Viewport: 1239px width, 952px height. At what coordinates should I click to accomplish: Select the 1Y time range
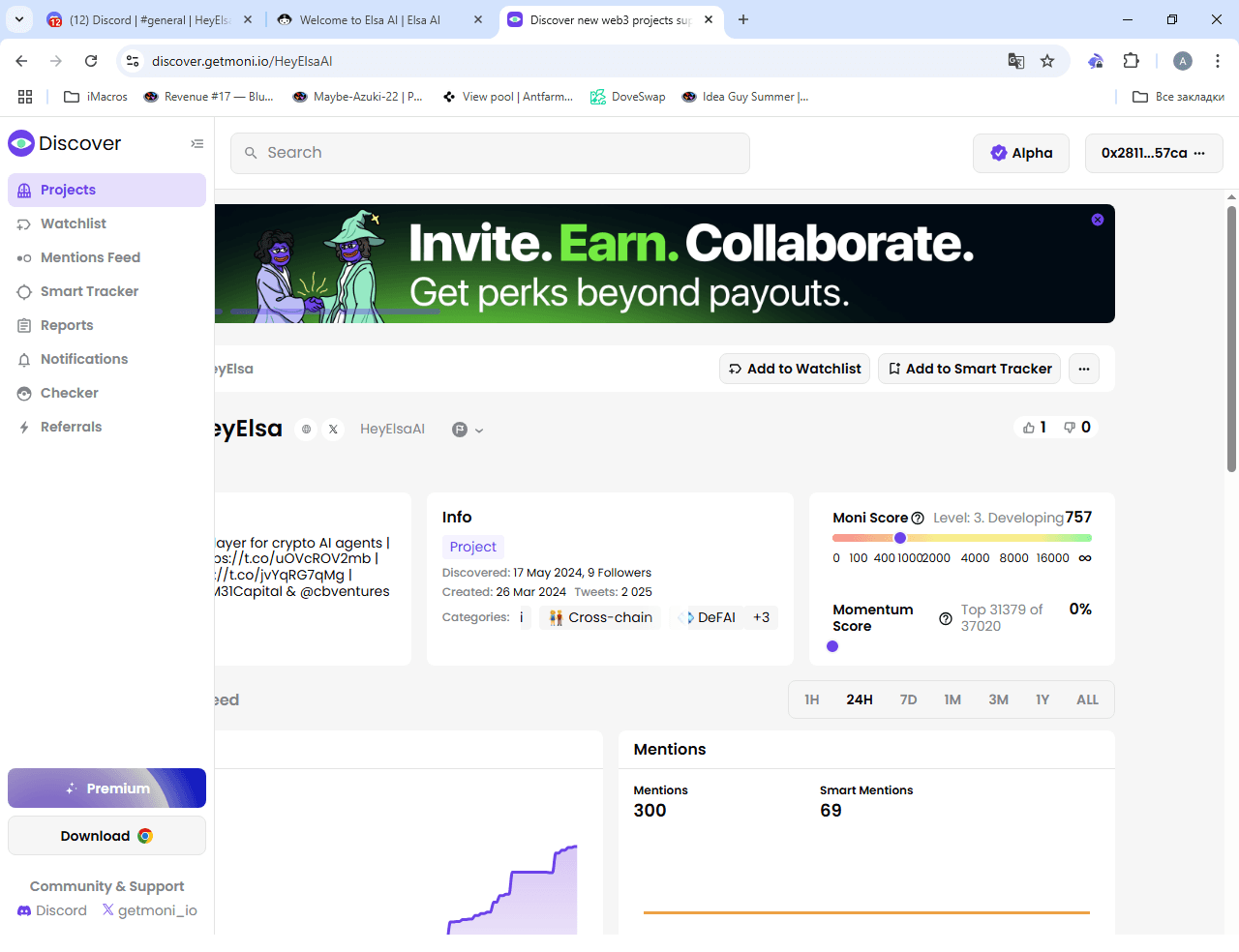[x=1043, y=699]
